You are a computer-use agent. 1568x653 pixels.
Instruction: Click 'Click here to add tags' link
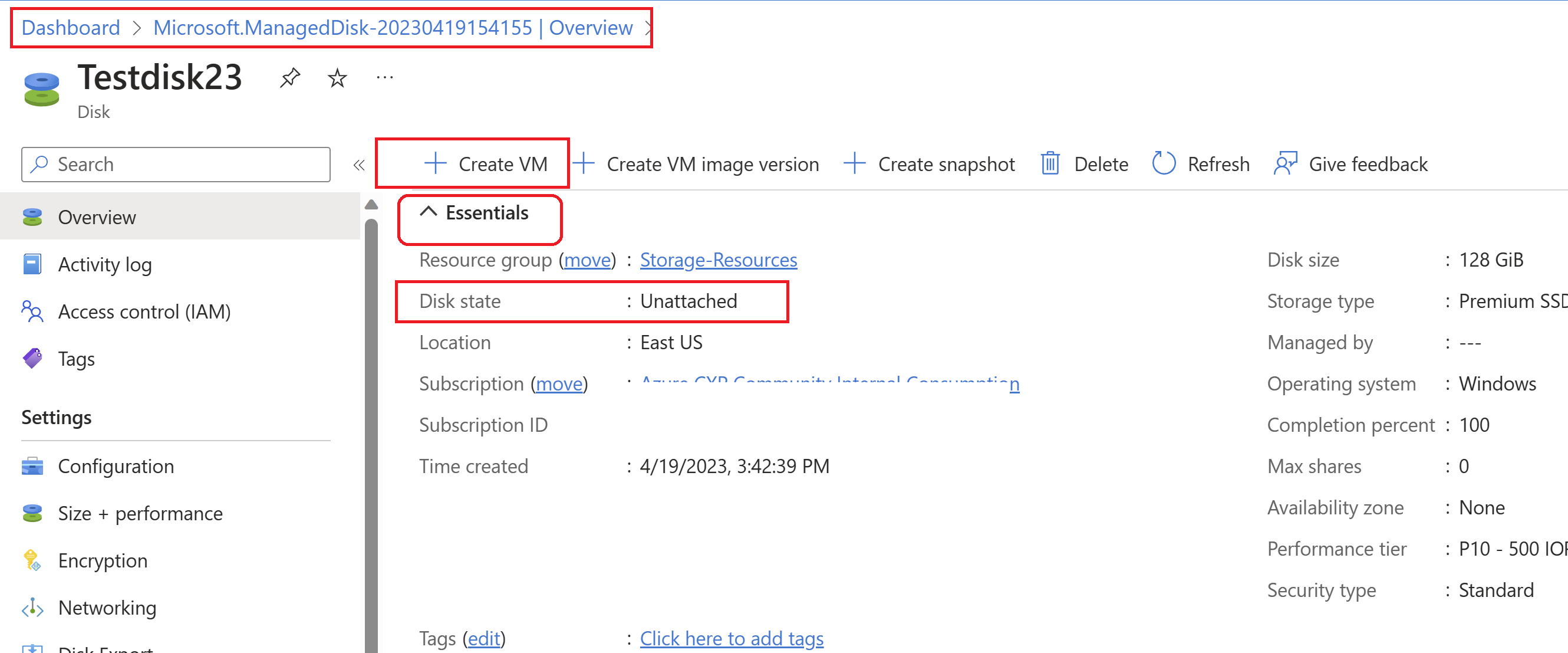point(732,638)
